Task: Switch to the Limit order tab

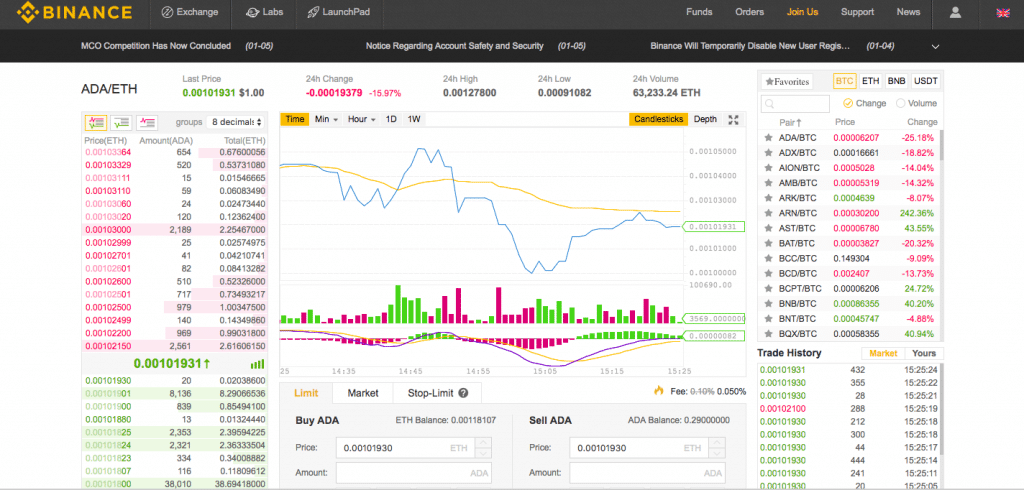Action: (306, 393)
